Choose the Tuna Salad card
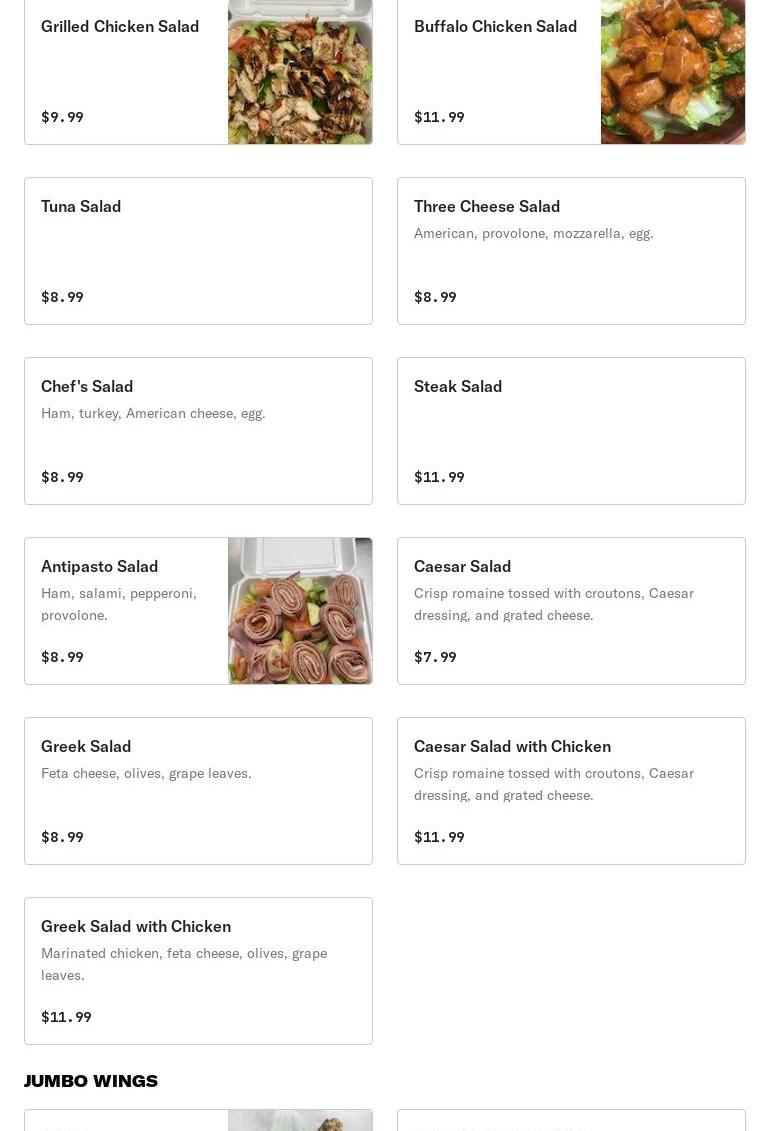The image size is (770, 1131). coord(198,251)
